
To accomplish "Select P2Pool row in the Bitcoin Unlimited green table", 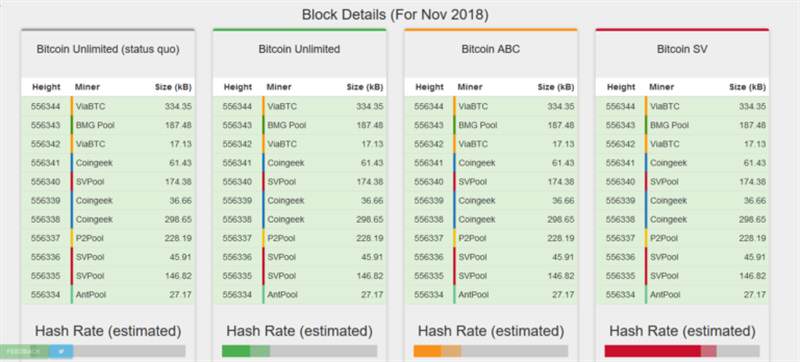I will (299, 238).
